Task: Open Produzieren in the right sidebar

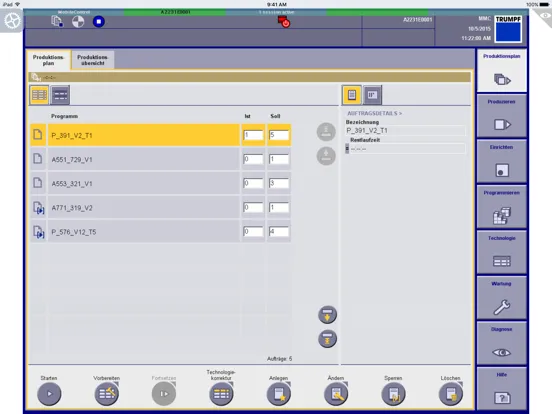Action: [x=502, y=116]
